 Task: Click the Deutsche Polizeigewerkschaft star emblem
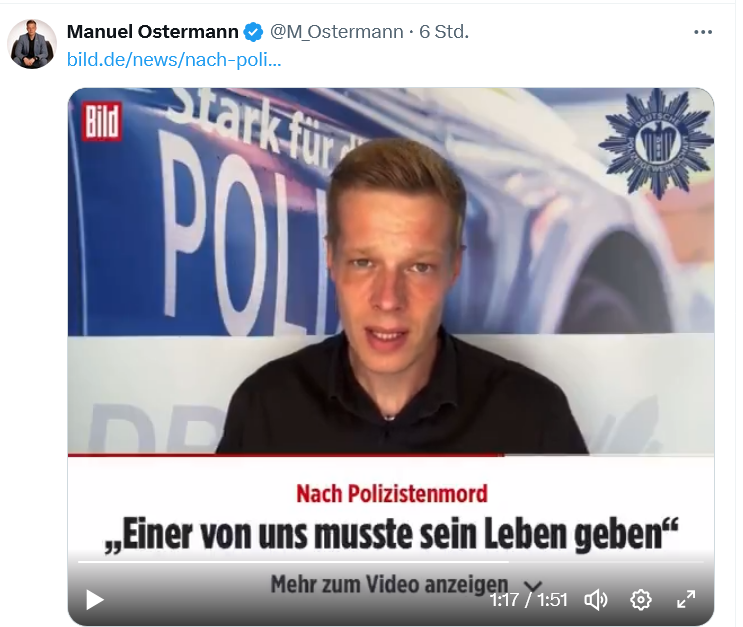(x=657, y=143)
